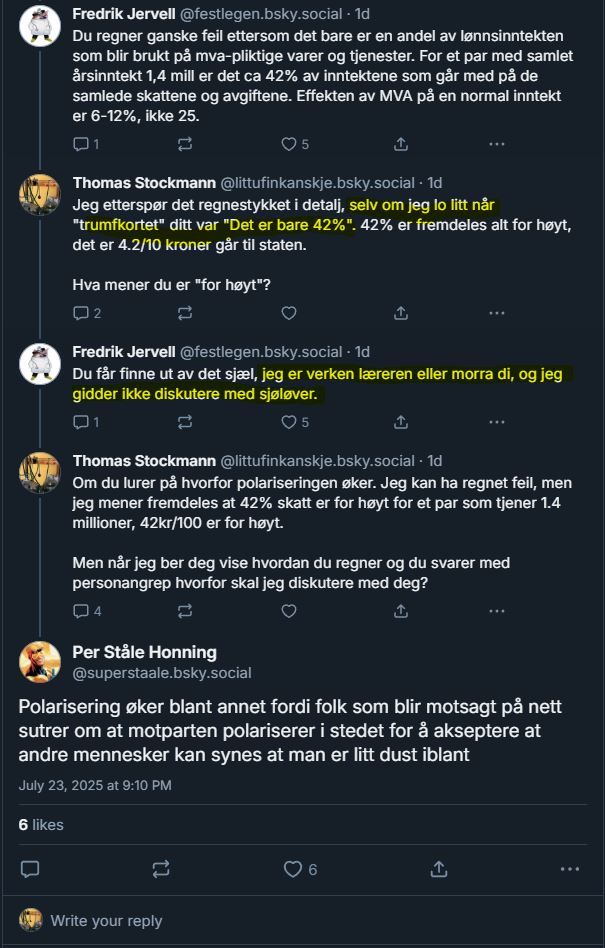The width and height of the screenshot is (605, 948).
Task: Share Per Ståle Honning's main post
Action: point(439,869)
